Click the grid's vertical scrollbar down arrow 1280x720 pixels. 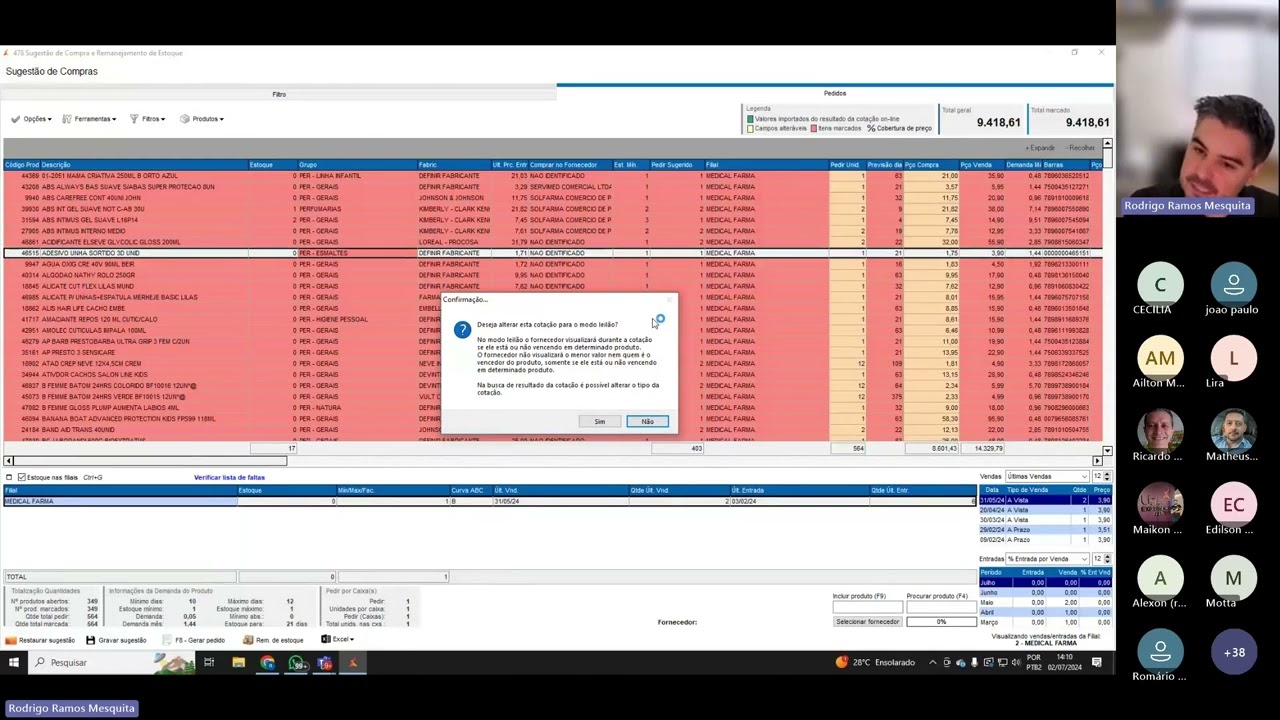(1107, 451)
